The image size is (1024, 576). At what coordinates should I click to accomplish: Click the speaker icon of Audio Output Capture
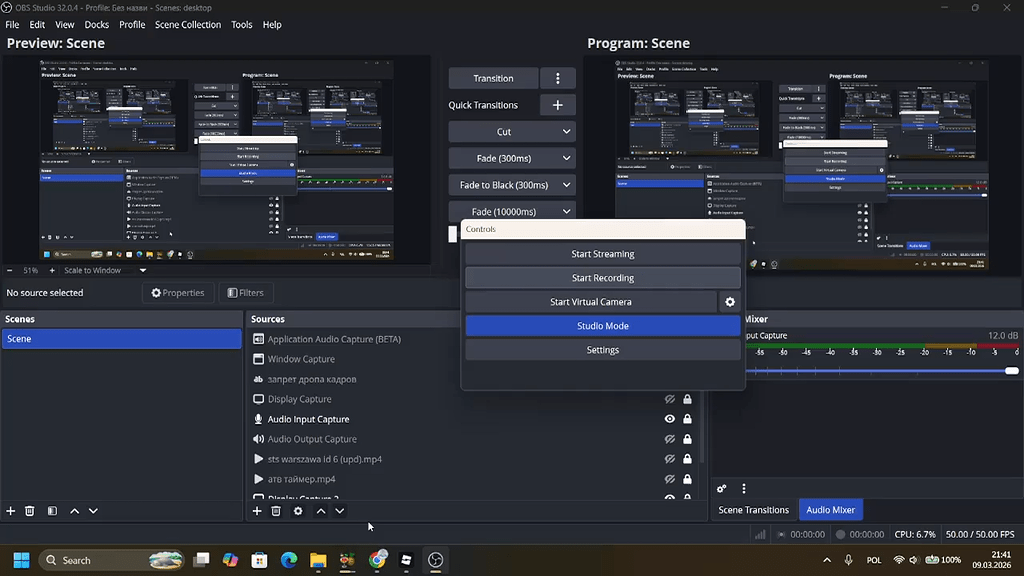pos(259,439)
